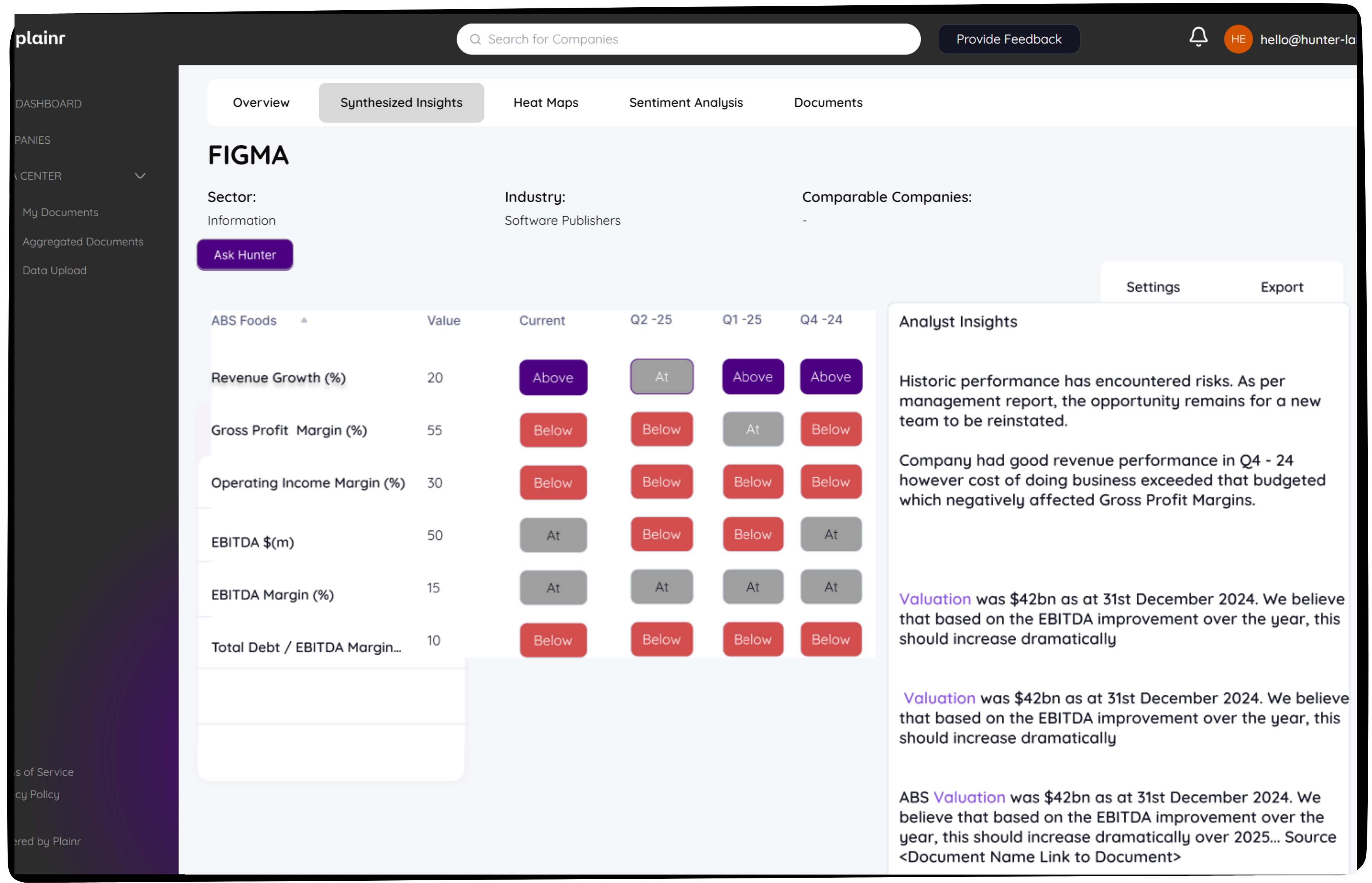The image size is (1372, 883).
Task: Select the Total Debt / EBITDA Margin label
Action: (x=306, y=647)
